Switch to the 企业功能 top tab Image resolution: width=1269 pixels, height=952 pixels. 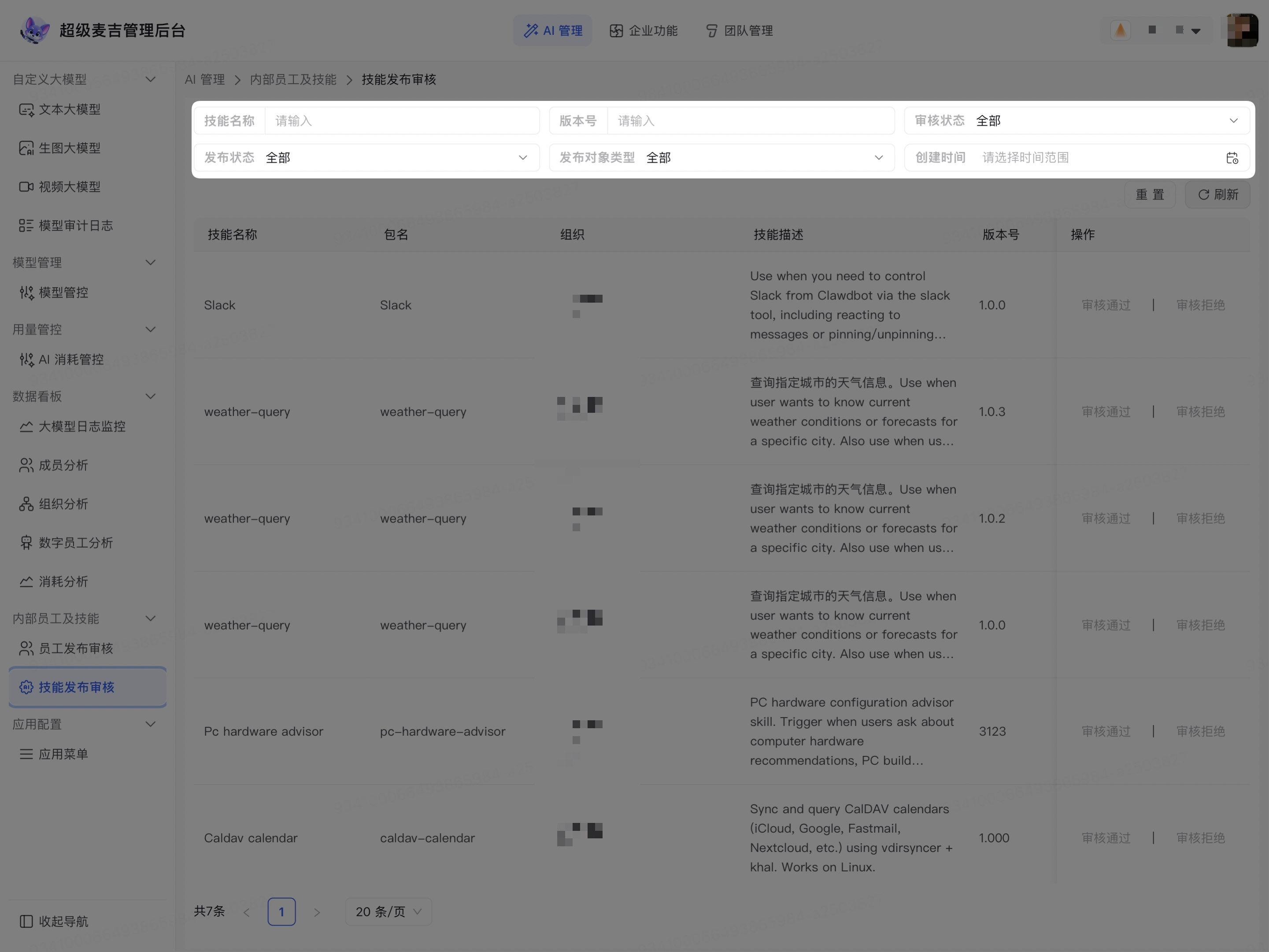point(643,30)
